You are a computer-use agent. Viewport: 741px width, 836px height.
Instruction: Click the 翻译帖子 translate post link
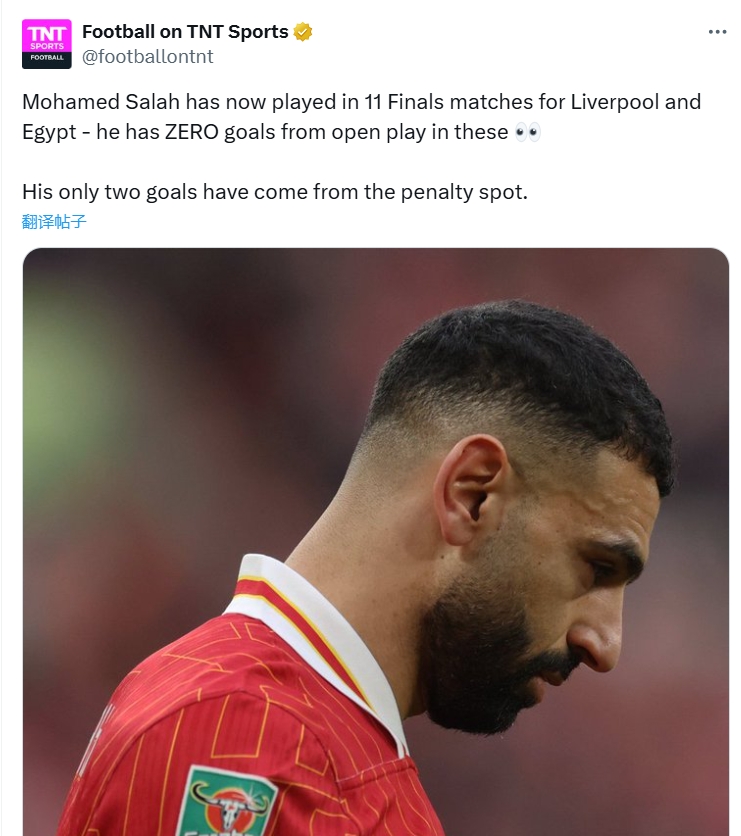54,221
